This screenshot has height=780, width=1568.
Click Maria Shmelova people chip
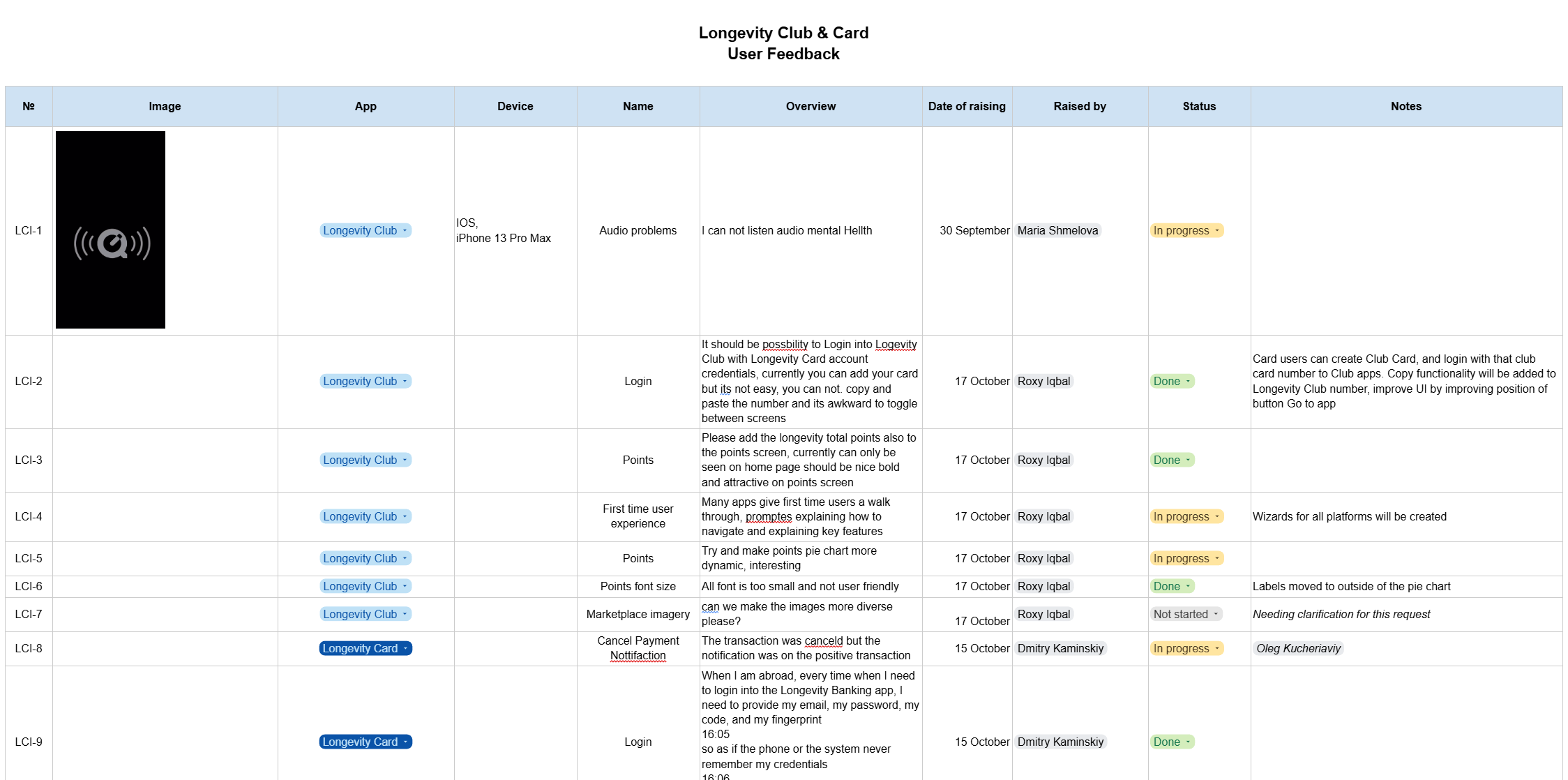point(1057,231)
